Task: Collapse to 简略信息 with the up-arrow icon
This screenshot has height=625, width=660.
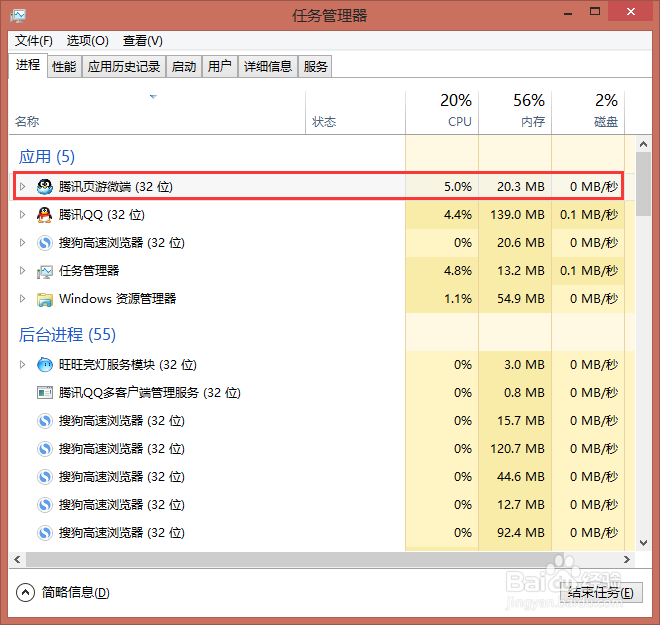Action: pyautogui.click(x=25, y=593)
